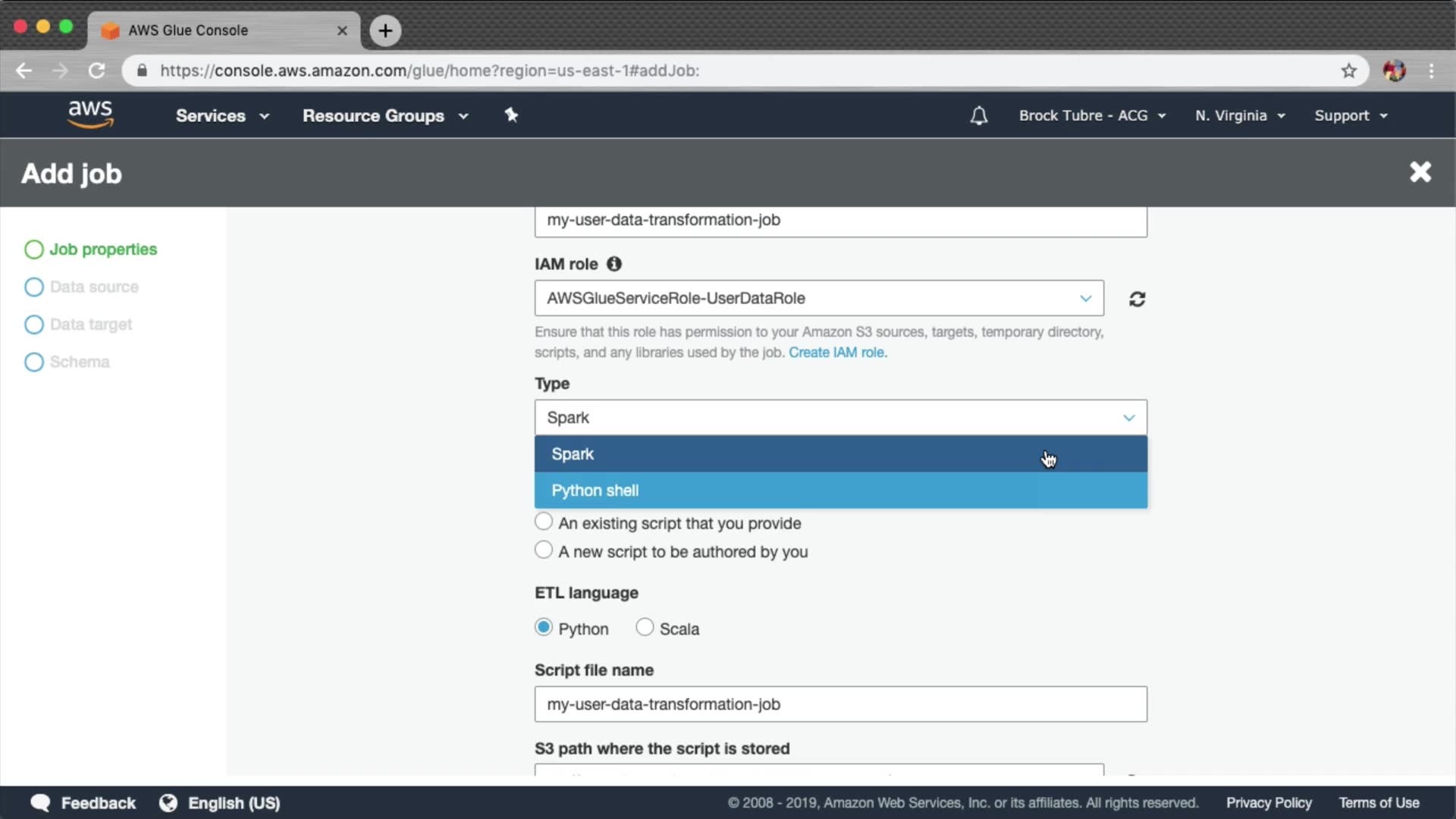This screenshot has width=1456, height=819.
Task: Select the Scala ETL language radio
Action: pyautogui.click(x=645, y=627)
